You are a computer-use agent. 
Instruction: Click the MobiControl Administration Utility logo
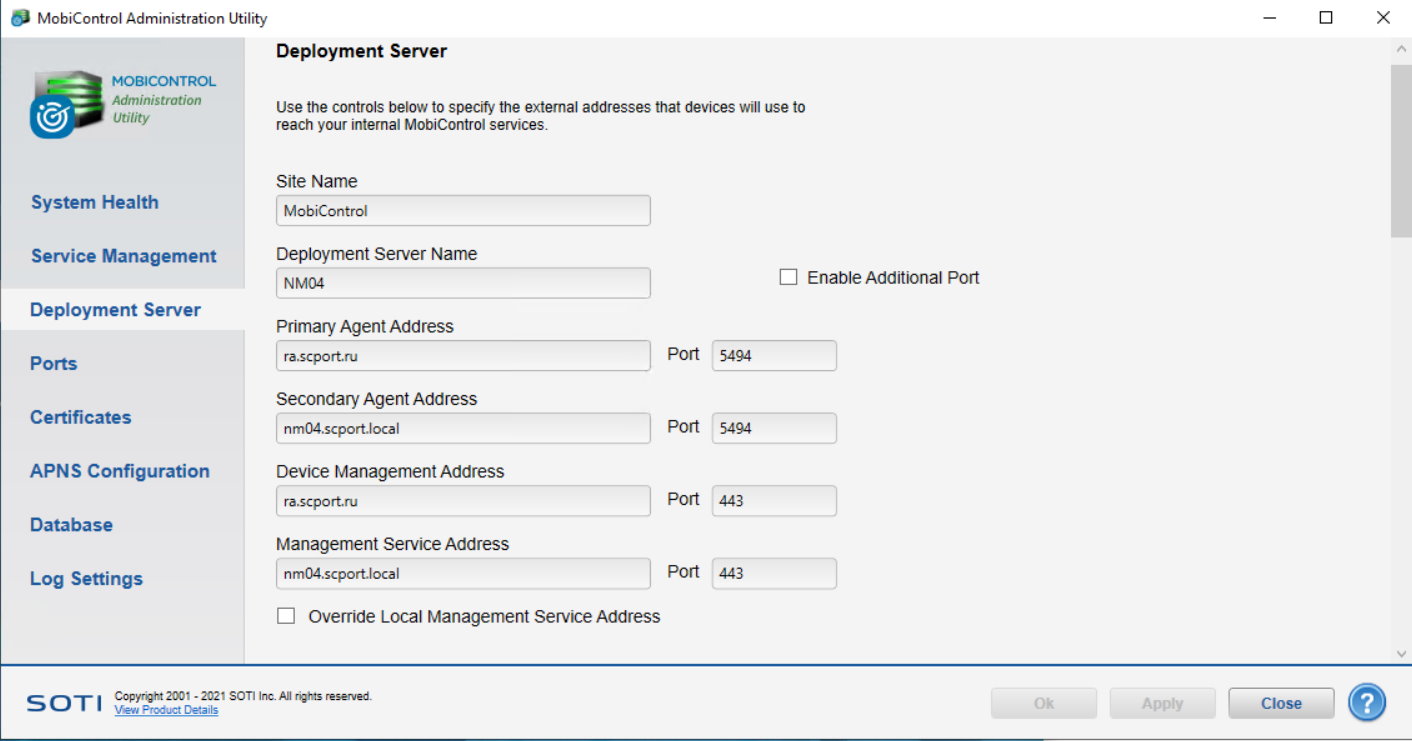coord(123,101)
